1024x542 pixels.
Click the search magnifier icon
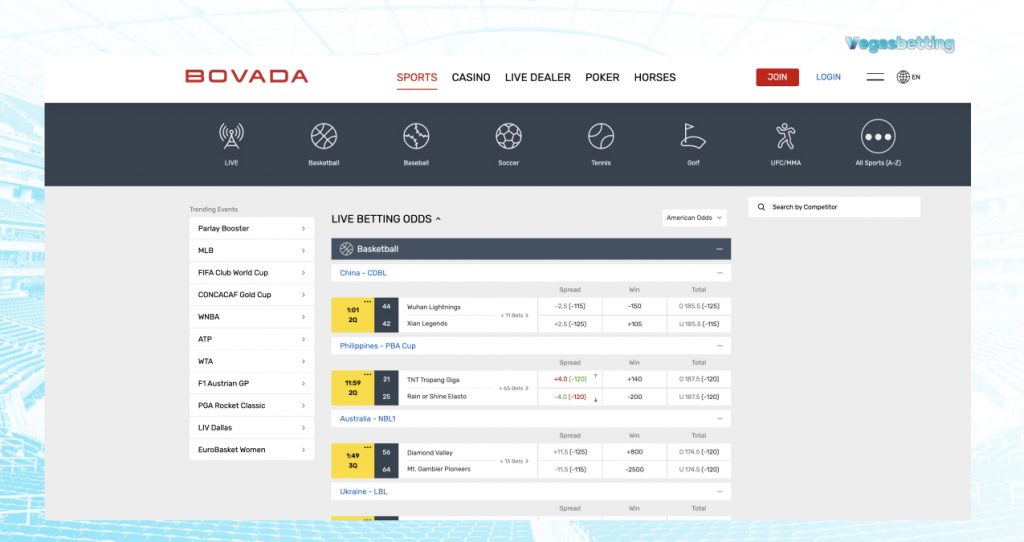click(761, 207)
